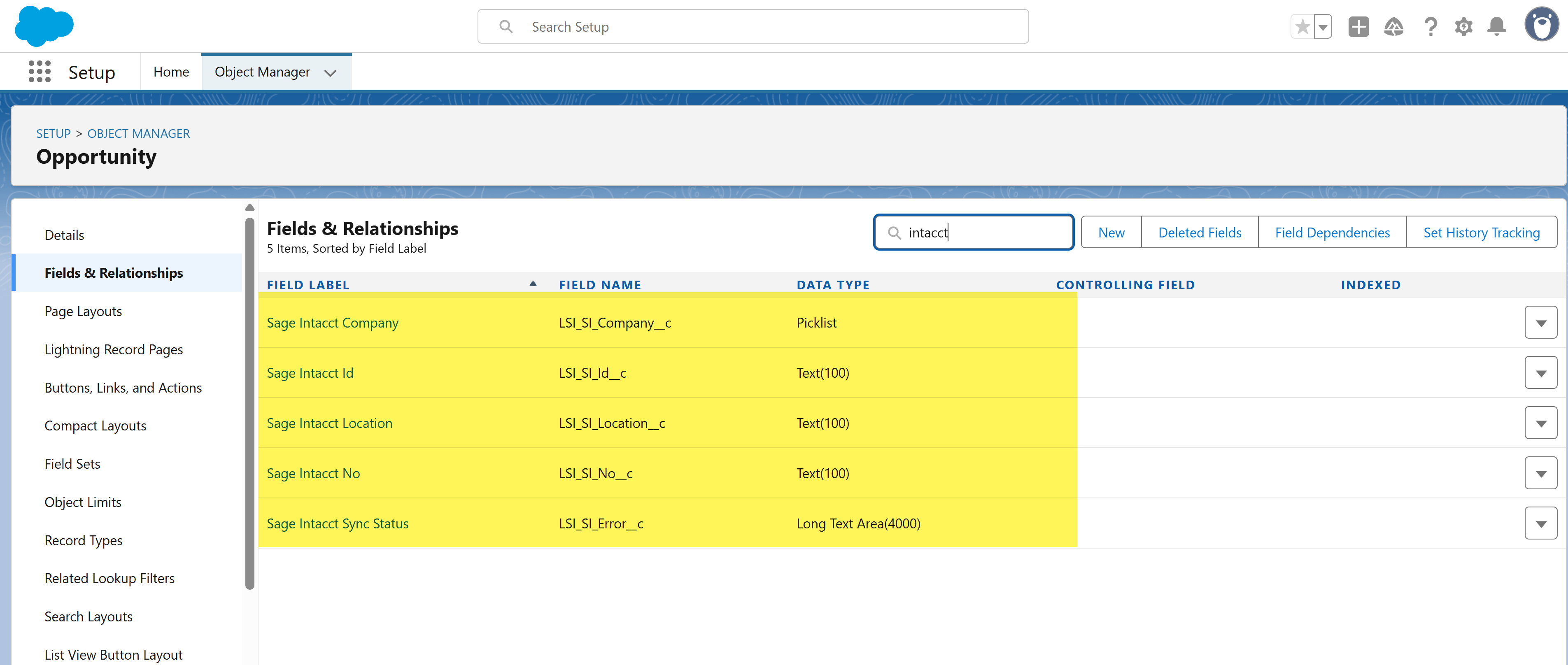Open Buttons, Links, and Actions
The image size is (1568, 665).
pos(123,388)
